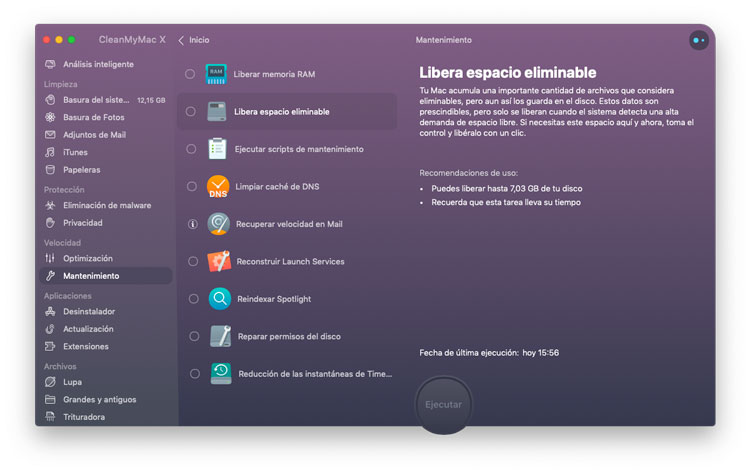This screenshot has width=750, height=472.
Task: Click the Recuperar velocidad en Mail icon
Action: click(219, 224)
